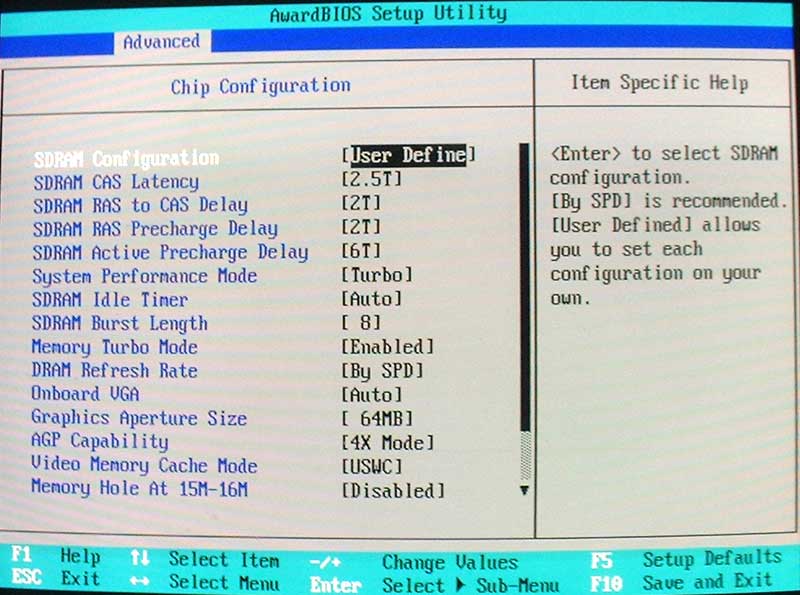Select SDRAM Active Precharge Delay label
The height and width of the screenshot is (595, 800).
[x=170, y=253]
